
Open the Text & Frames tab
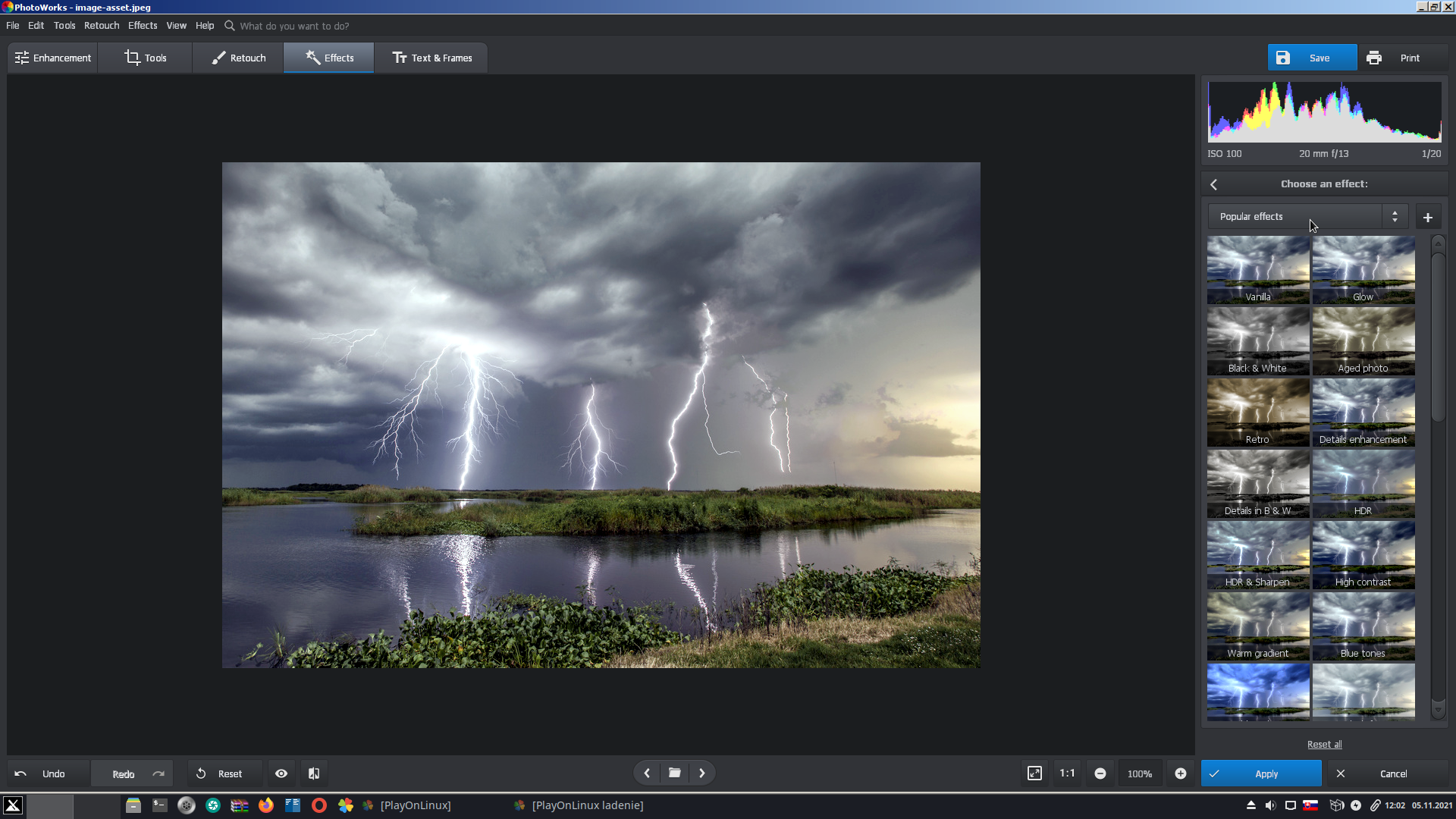(x=431, y=58)
